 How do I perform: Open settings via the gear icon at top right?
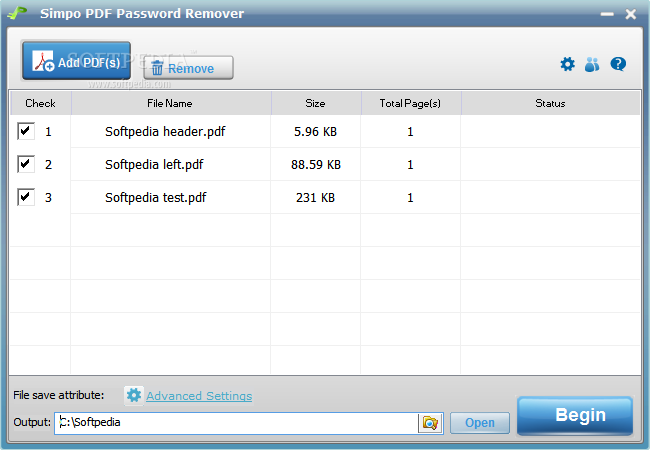[x=568, y=64]
